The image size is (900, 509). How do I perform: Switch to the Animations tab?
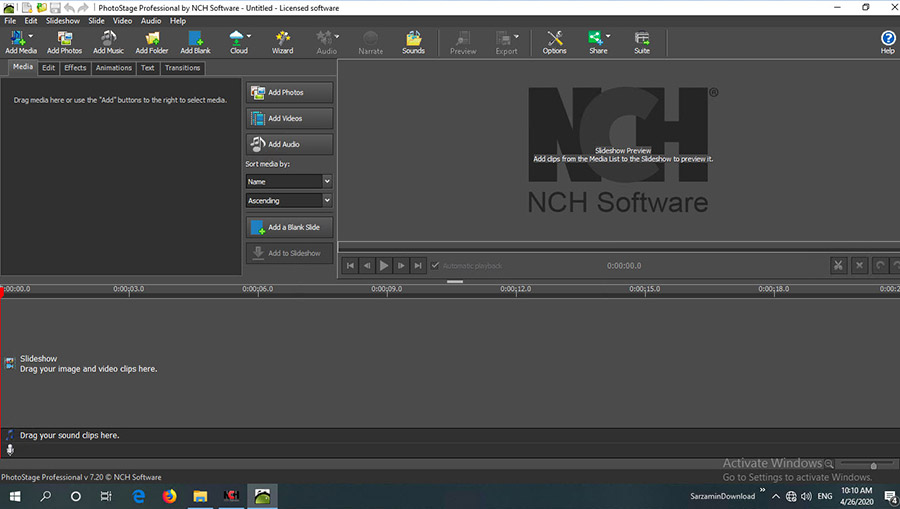114,68
